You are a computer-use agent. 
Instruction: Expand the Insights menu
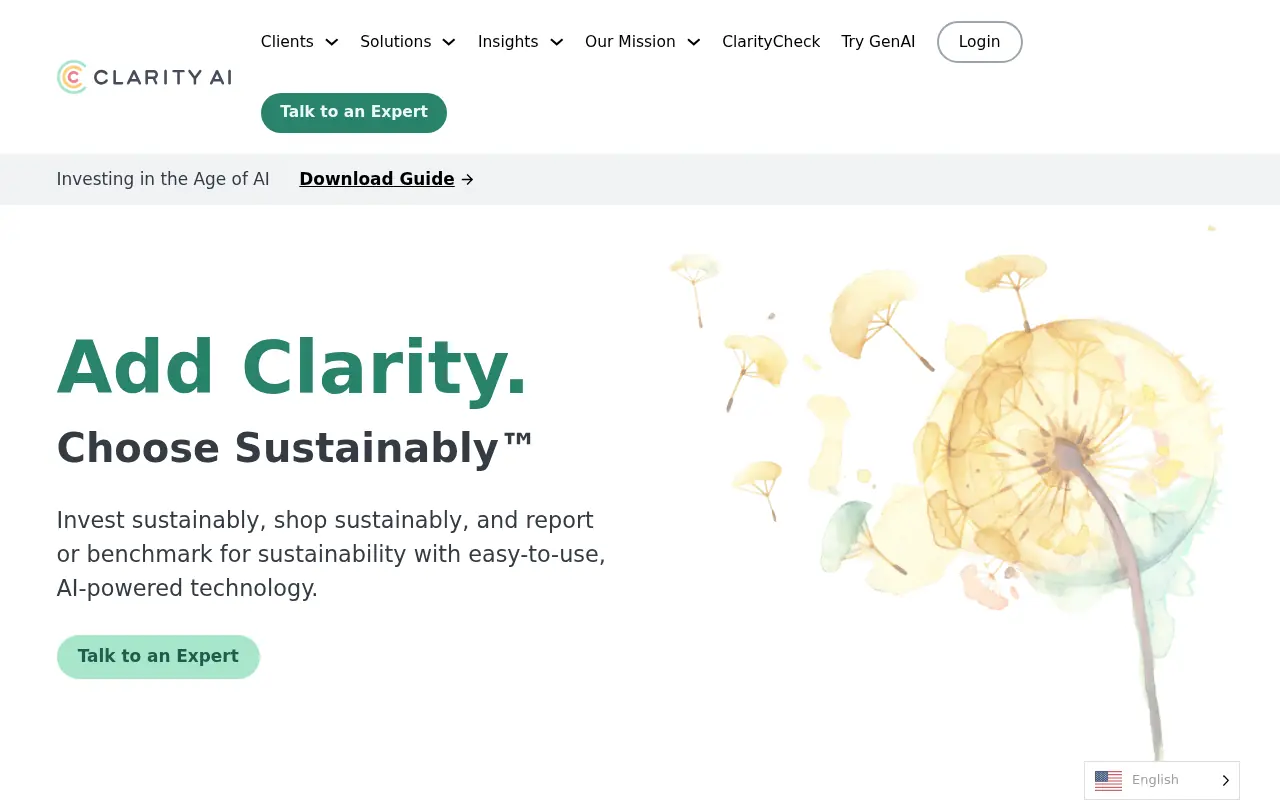click(x=508, y=42)
